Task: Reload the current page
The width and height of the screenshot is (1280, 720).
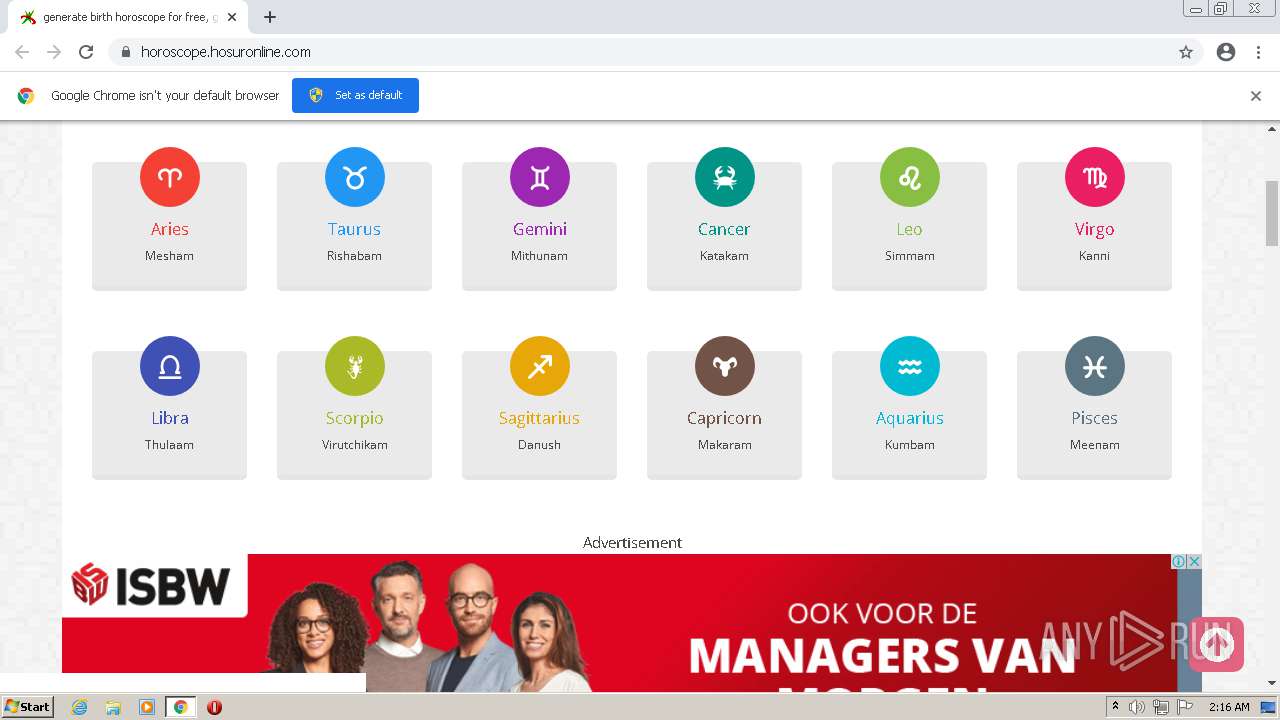Action: pos(86,52)
